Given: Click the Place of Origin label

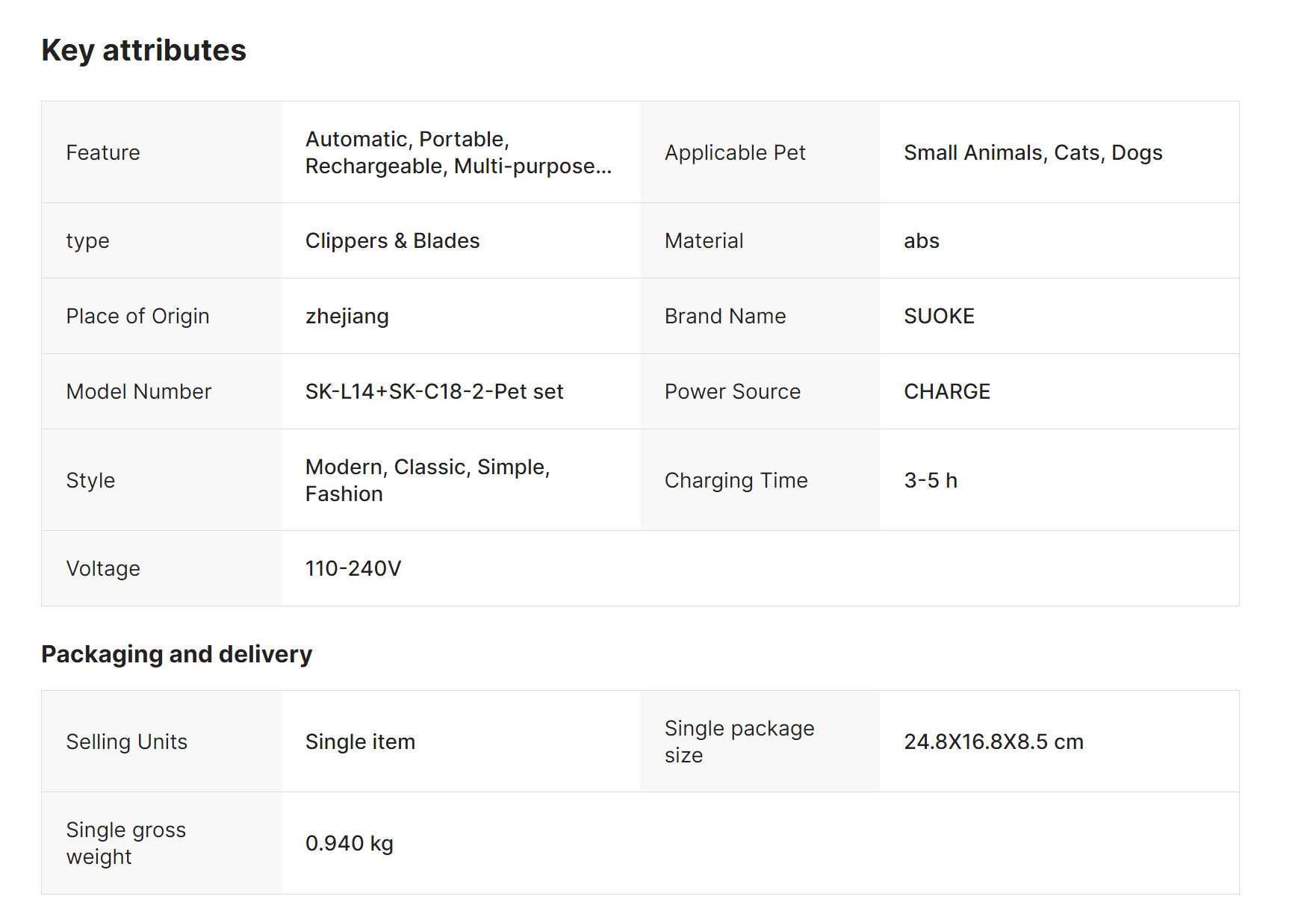Looking at the screenshot, I should (137, 316).
